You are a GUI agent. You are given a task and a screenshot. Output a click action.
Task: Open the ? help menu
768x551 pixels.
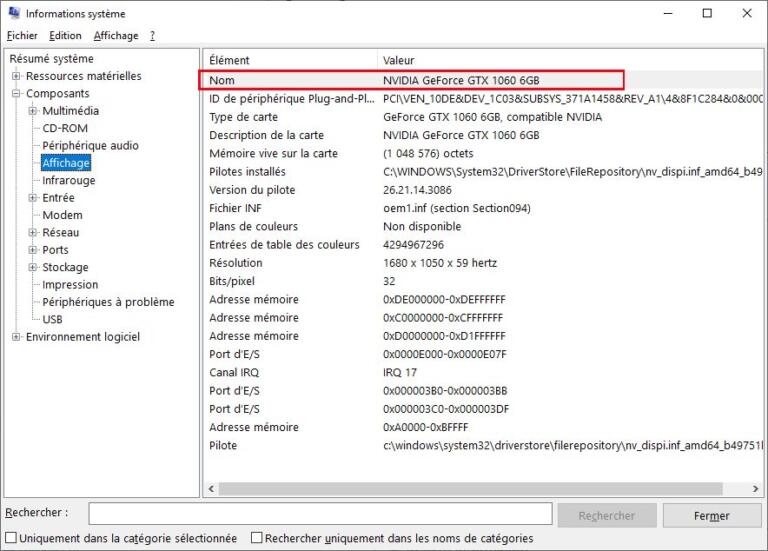click(x=152, y=36)
